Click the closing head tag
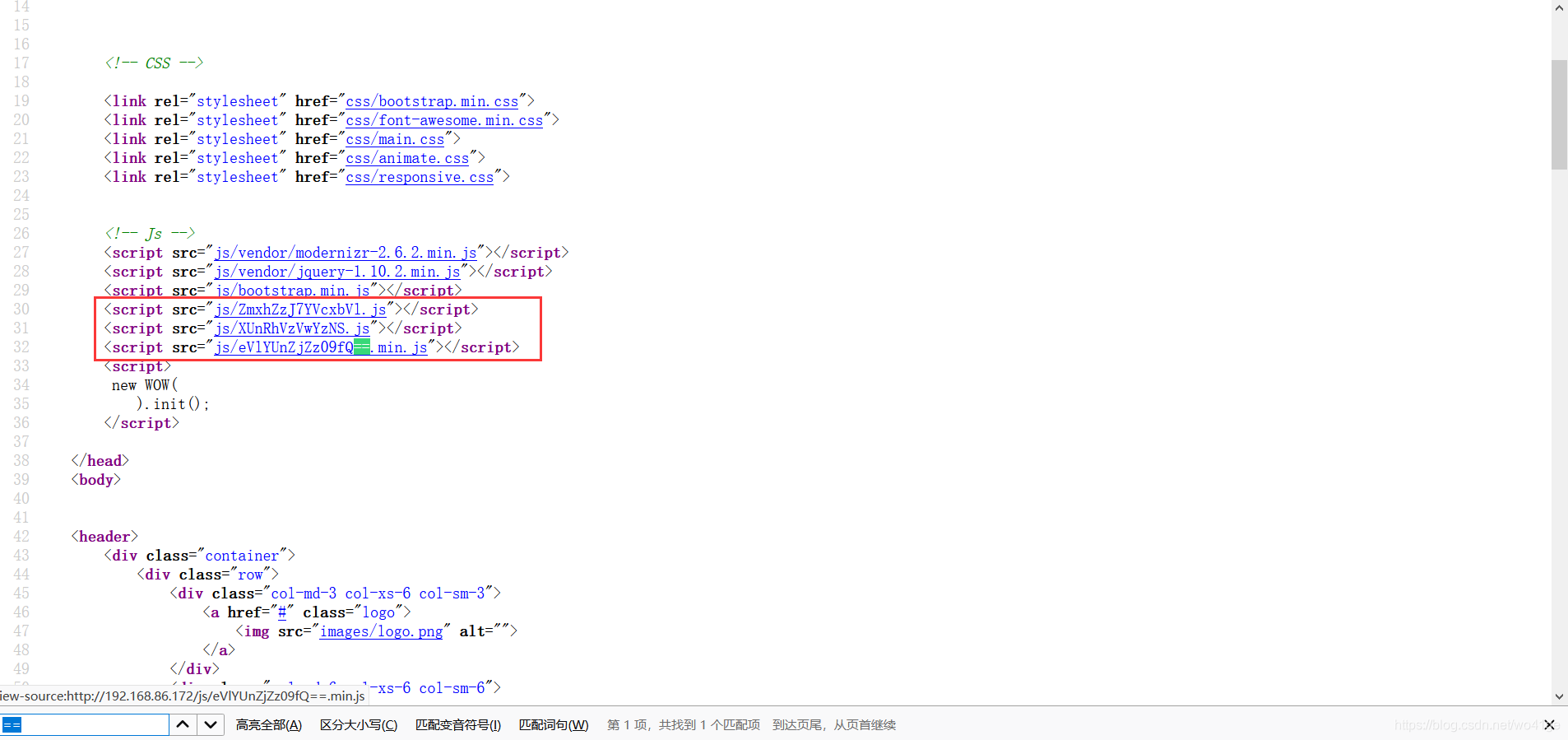Screen dimensions: 1568x740 [x=100, y=461]
